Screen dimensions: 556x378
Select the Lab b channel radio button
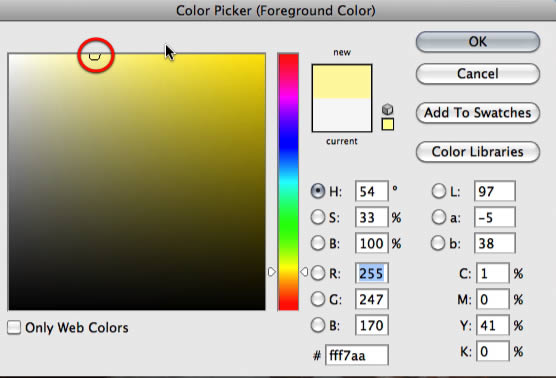click(439, 243)
